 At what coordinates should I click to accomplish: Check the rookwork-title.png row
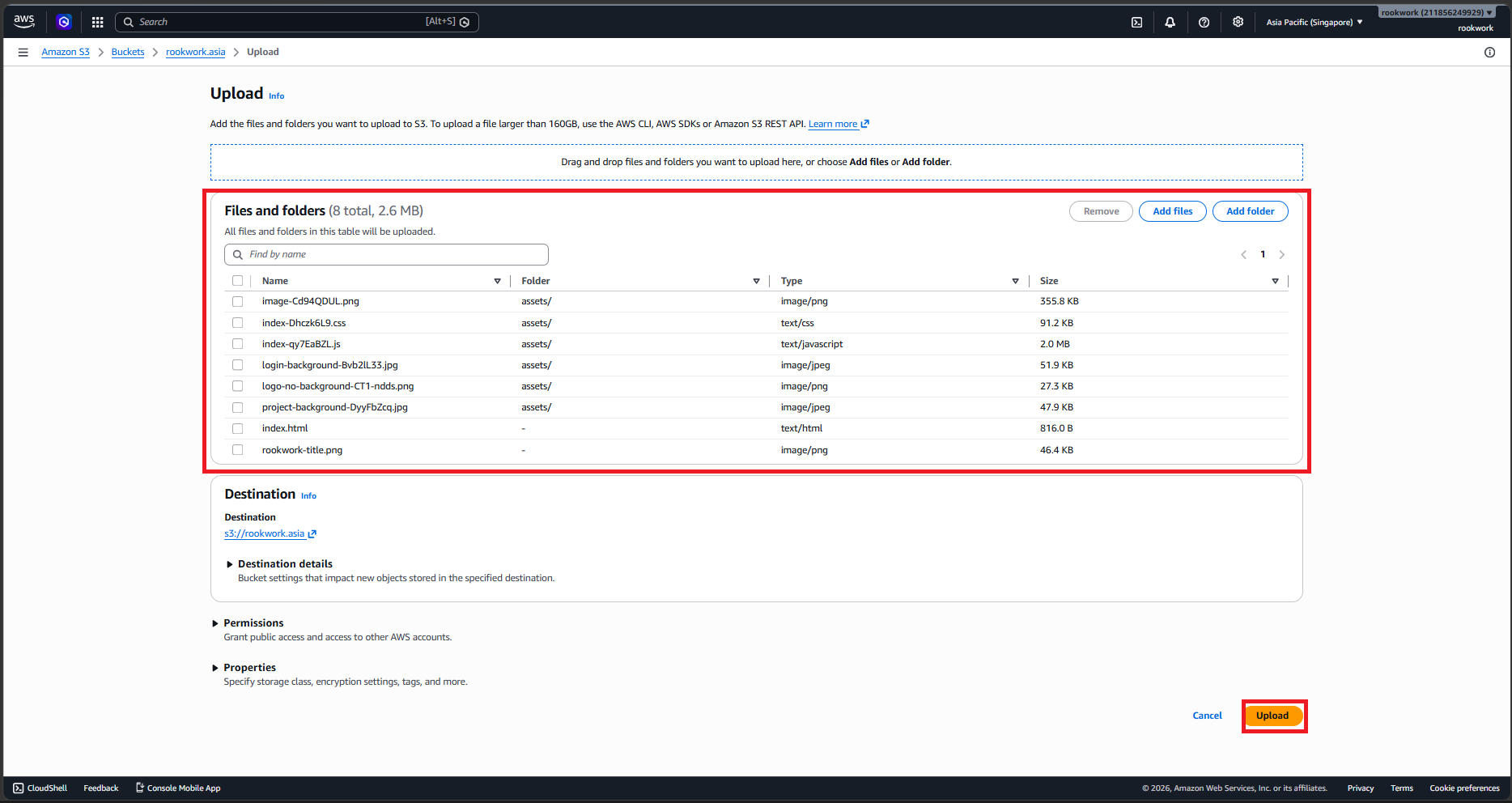[237, 450]
